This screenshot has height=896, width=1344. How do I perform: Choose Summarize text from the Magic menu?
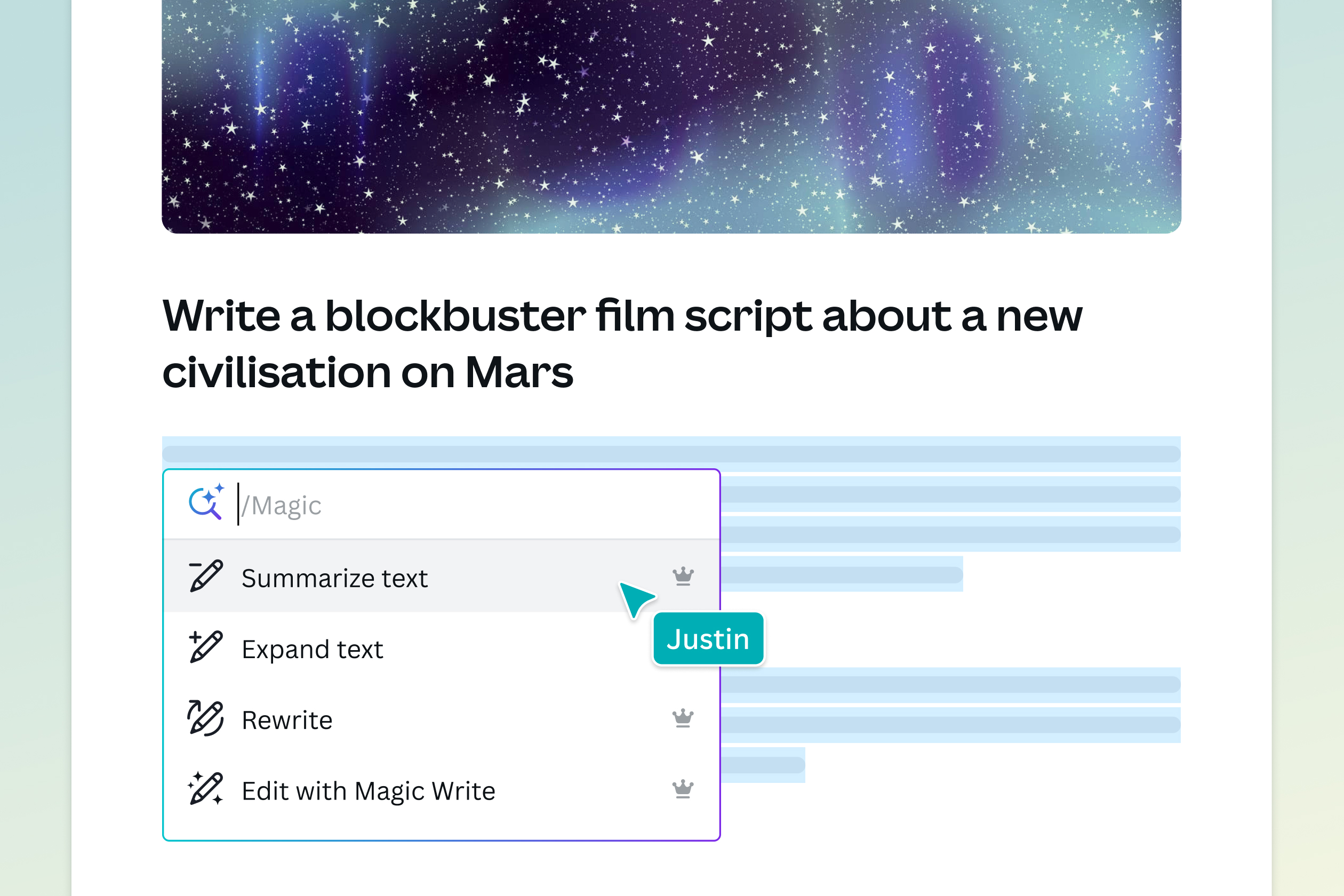(x=335, y=577)
